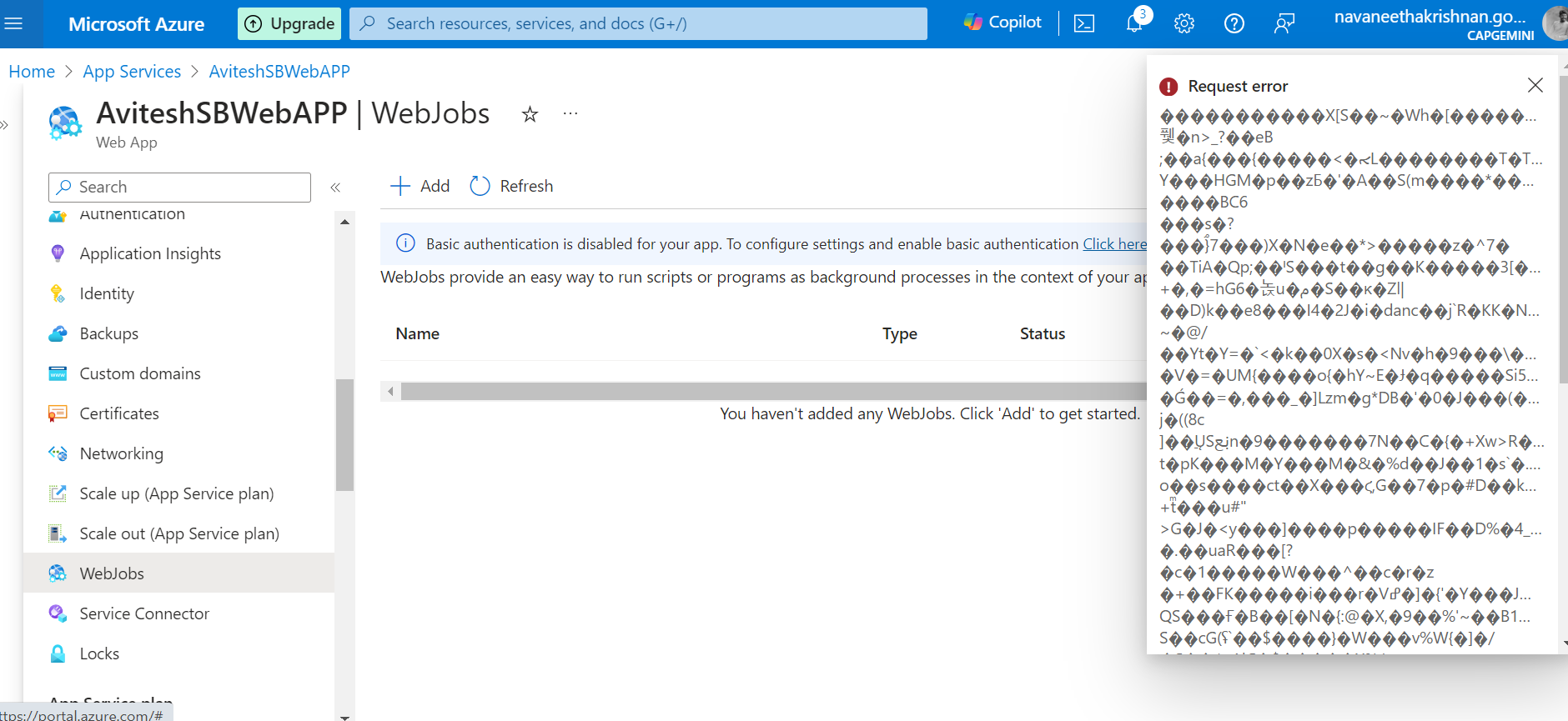Favorite the WebJobs page with star
The image size is (1568, 721).
click(530, 114)
